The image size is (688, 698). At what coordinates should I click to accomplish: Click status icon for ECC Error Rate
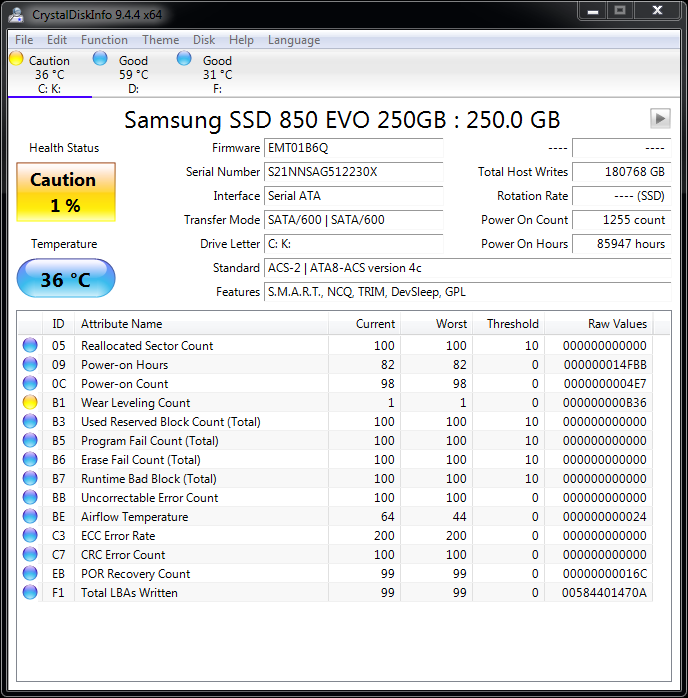[x=30, y=535]
